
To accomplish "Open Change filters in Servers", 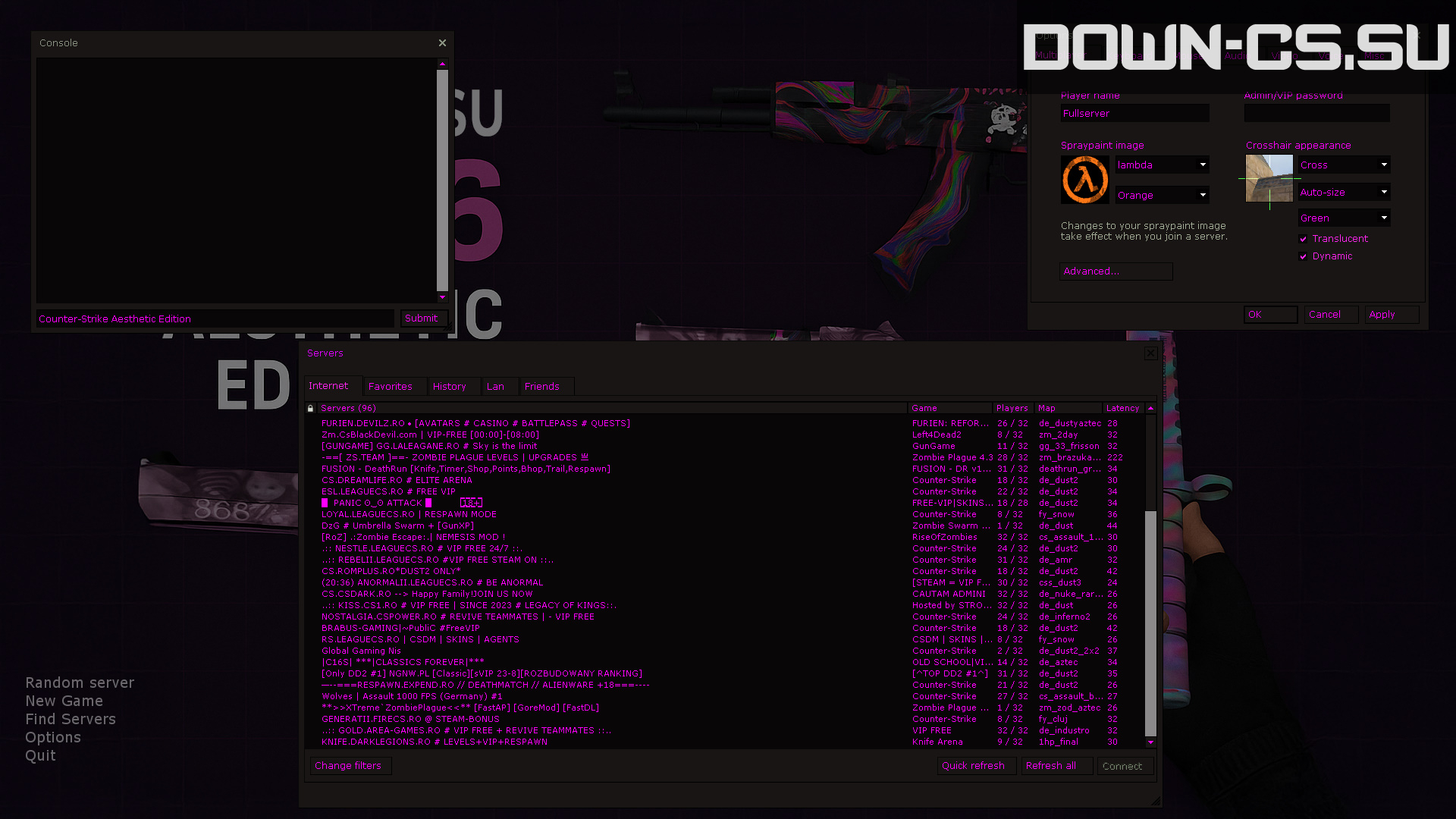I will coord(350,766).
